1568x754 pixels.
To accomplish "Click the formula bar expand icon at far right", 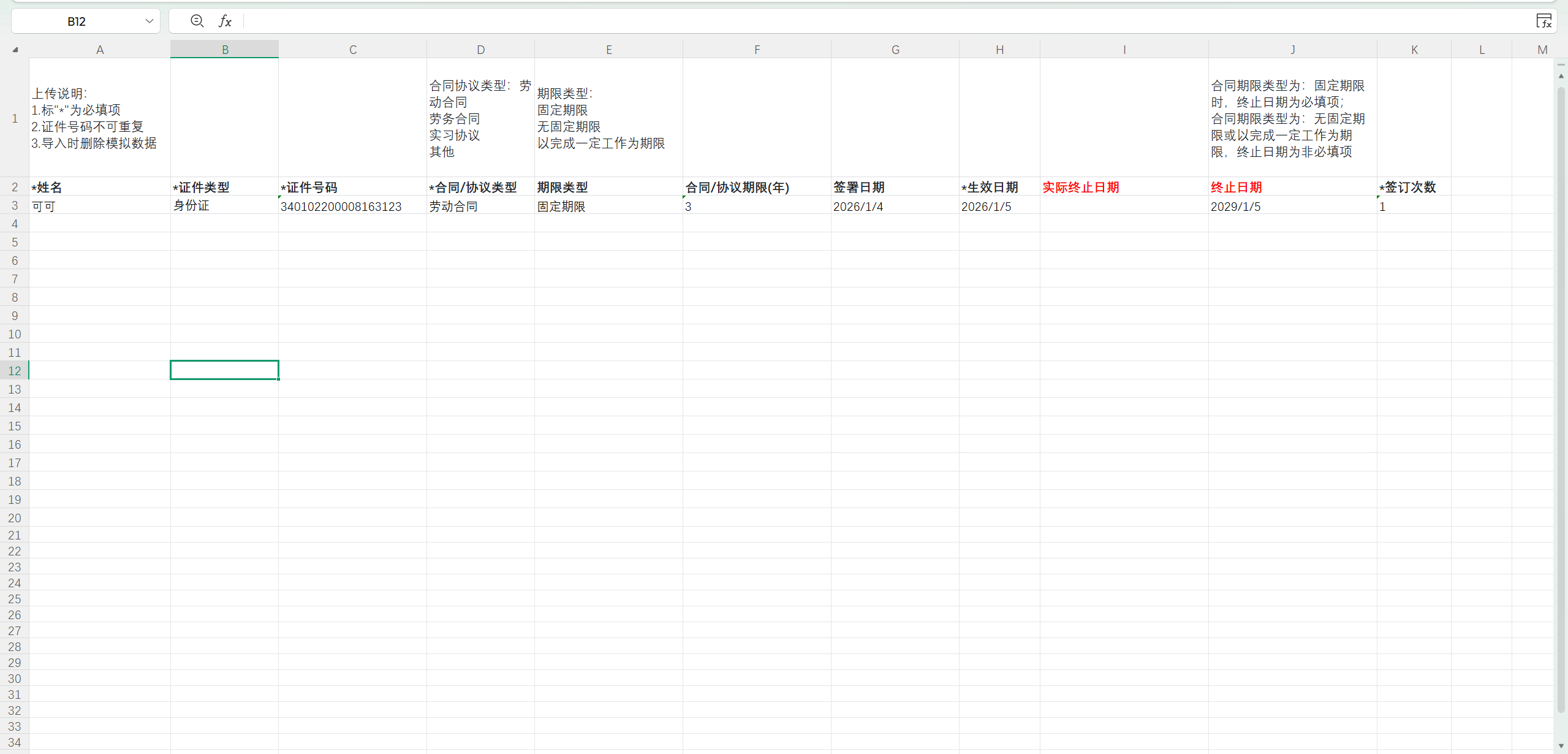I will 1543,21.
